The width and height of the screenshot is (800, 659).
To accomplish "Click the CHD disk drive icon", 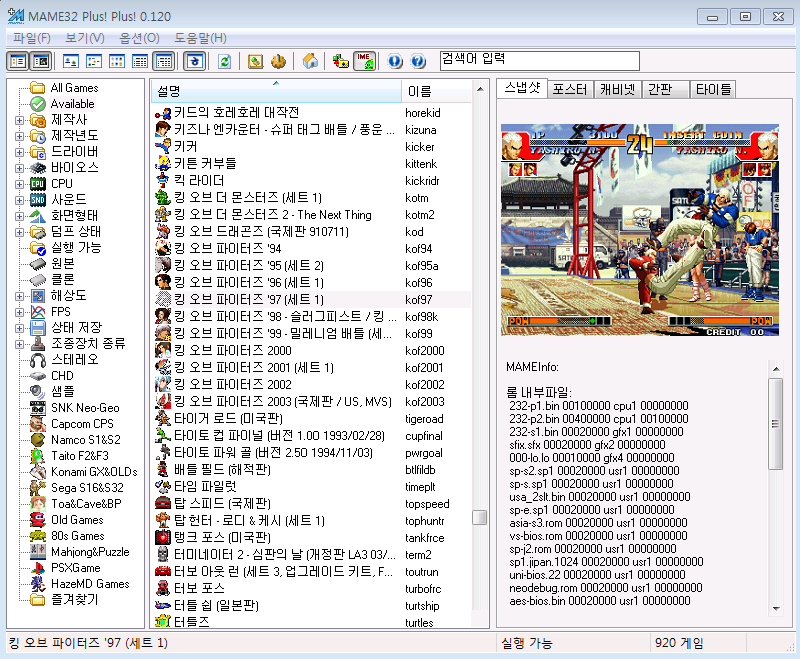I will click(x=38, y=376).
